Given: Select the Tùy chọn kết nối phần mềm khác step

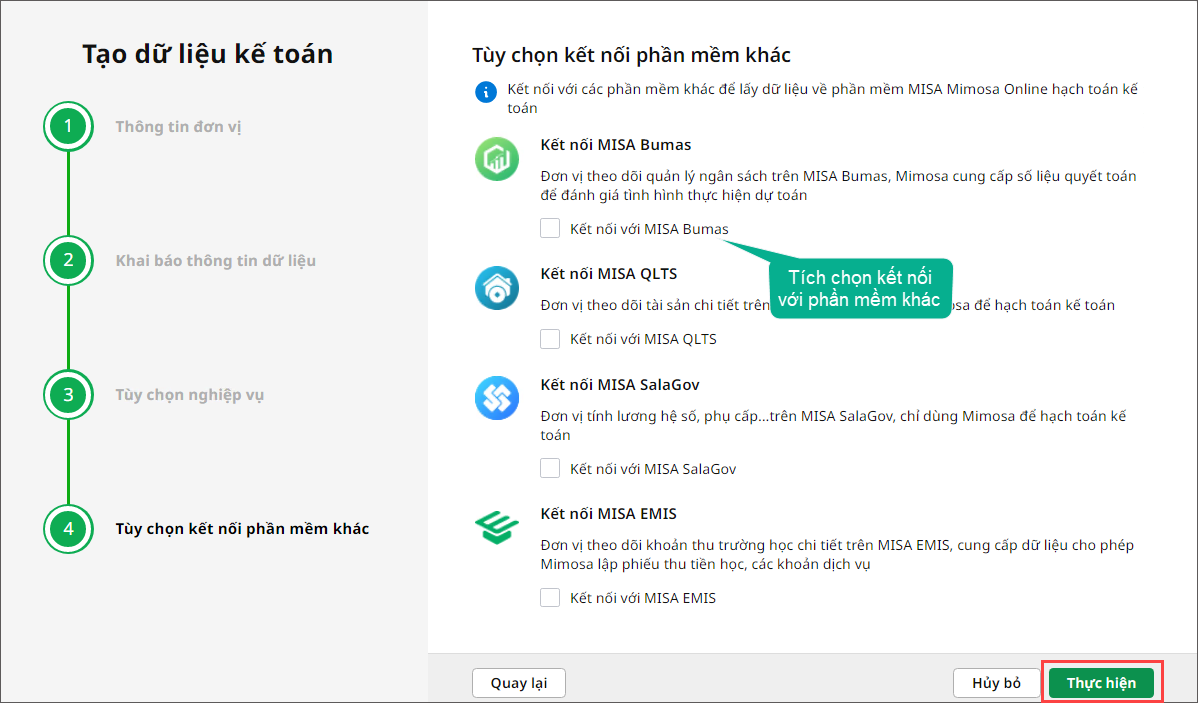Looking at the screenshot, I should [242, 529].
